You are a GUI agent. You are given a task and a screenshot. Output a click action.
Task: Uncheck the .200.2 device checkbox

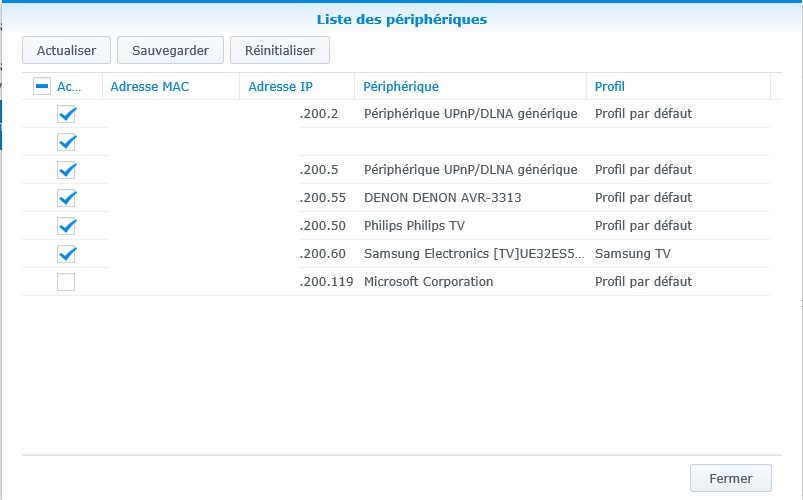[66, 114]
